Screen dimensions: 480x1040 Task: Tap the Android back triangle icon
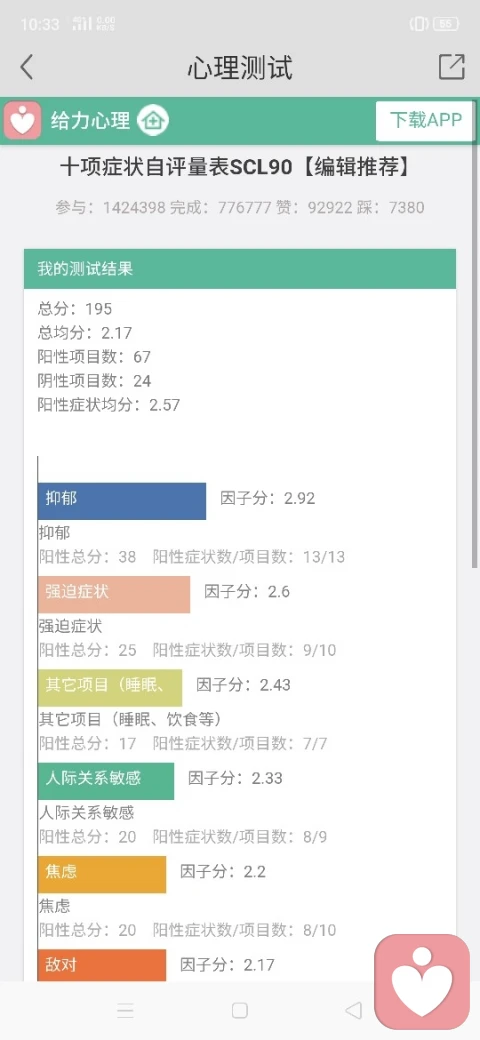pyautogui.click(x=354, y=1011)
